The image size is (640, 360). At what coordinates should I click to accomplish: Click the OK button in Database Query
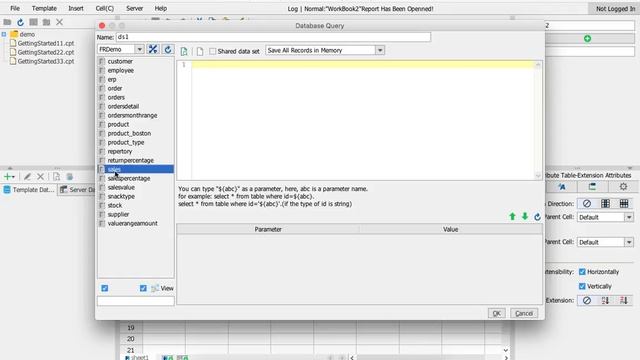point(496,313)
